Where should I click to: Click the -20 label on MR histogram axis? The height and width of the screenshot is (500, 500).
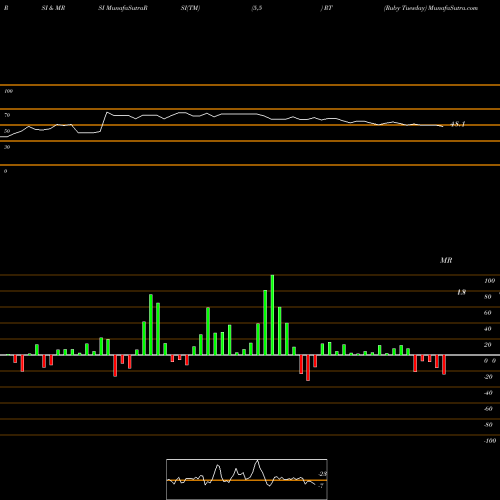[x=488, y=377]
